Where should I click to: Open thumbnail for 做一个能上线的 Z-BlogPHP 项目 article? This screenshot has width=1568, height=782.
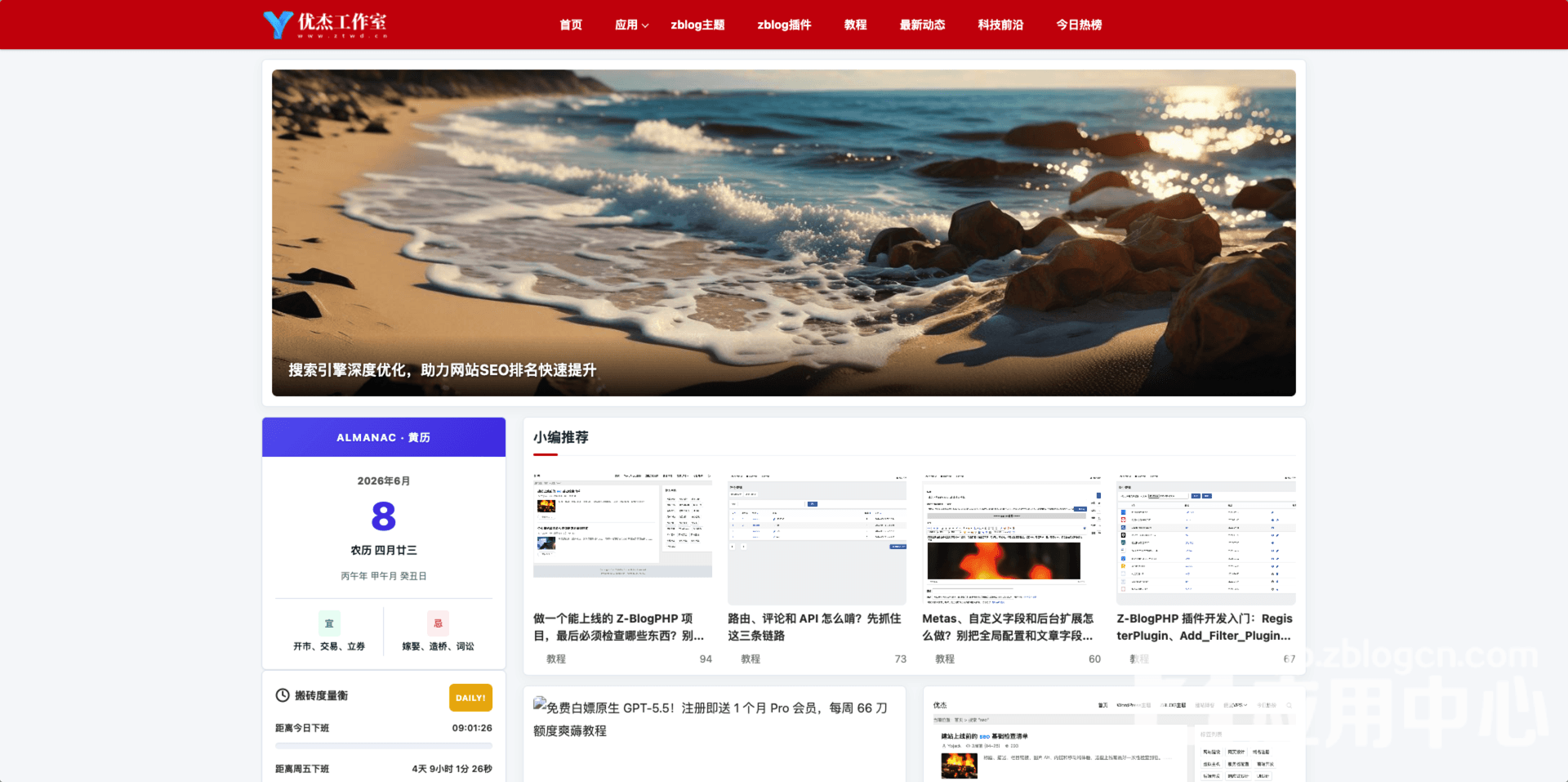pos(622,538)
